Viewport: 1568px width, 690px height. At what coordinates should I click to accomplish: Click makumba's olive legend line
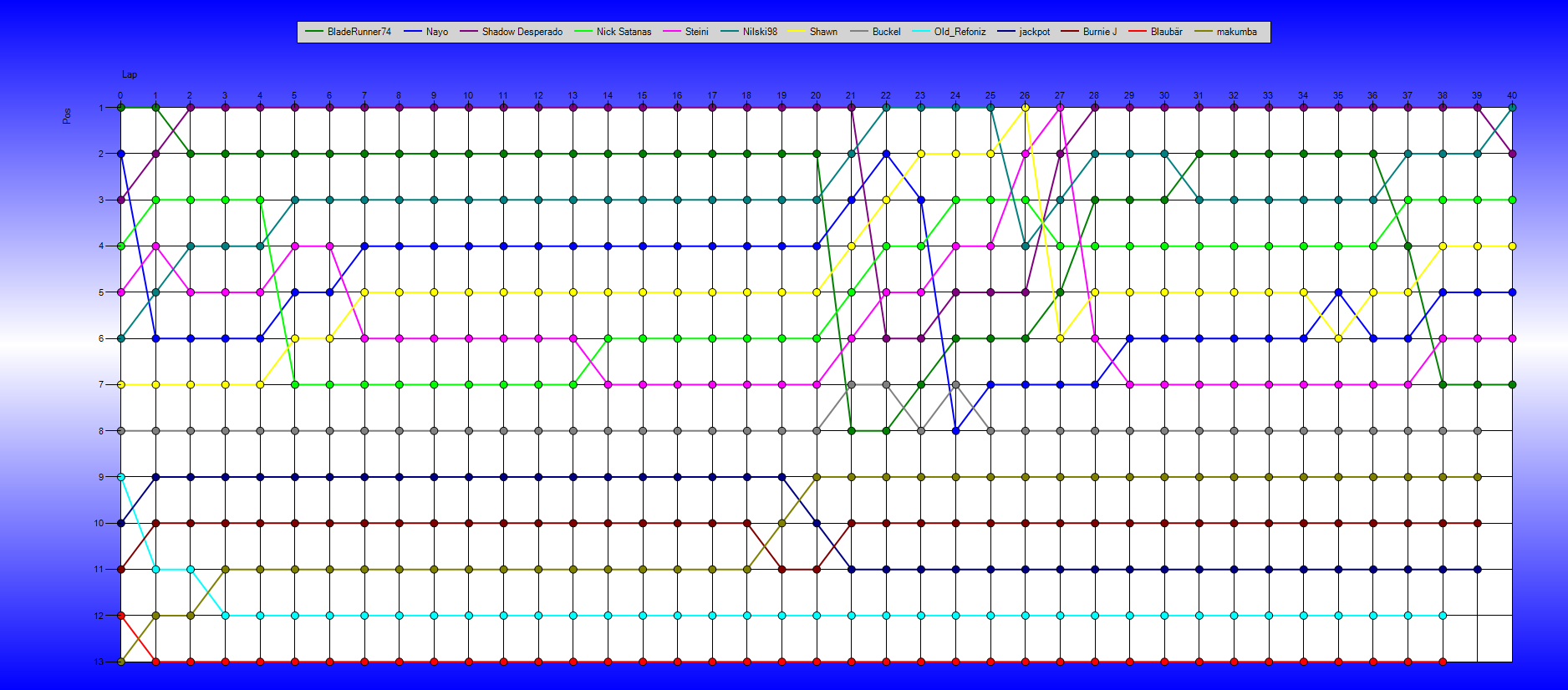tap(1203, 32)
